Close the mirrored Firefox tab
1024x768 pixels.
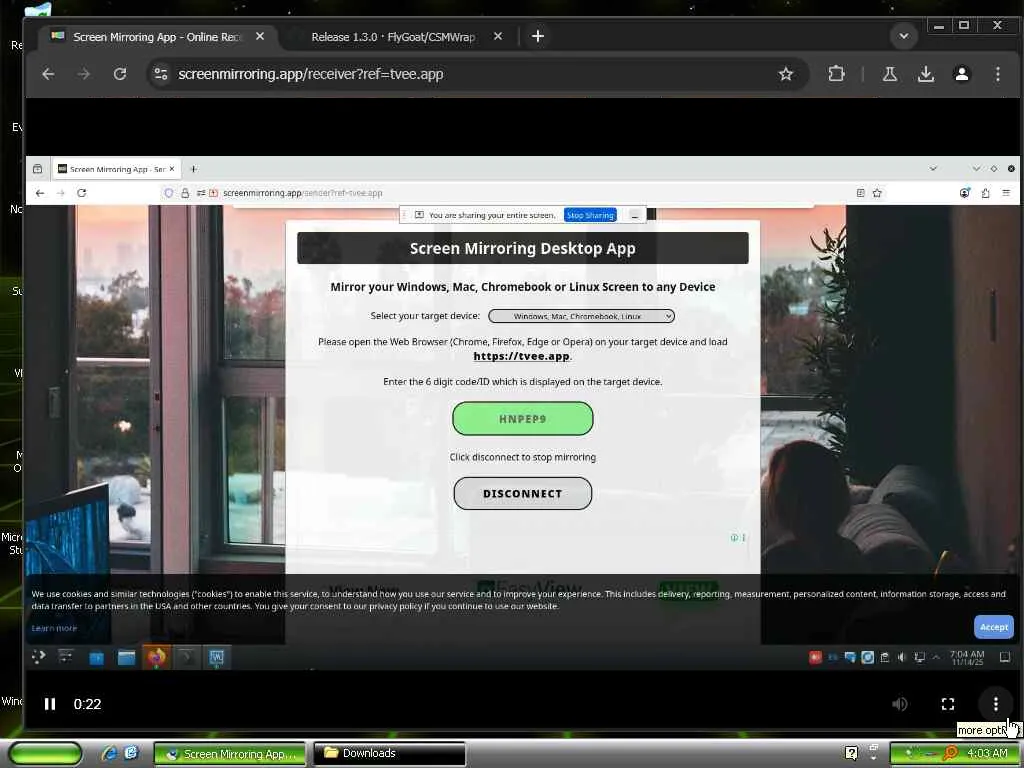click(172, 169)
